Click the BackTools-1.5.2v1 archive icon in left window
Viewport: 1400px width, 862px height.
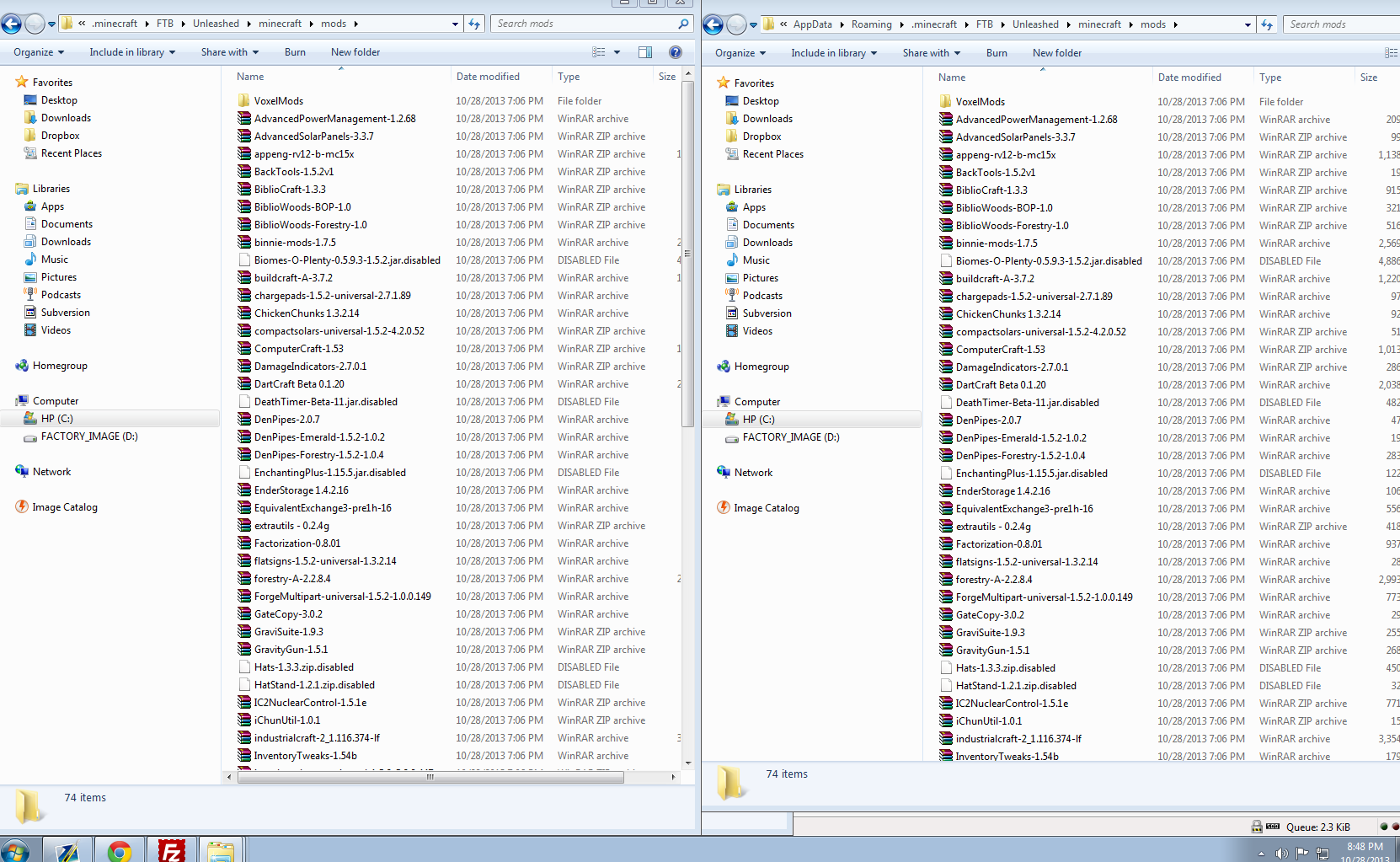244,172
